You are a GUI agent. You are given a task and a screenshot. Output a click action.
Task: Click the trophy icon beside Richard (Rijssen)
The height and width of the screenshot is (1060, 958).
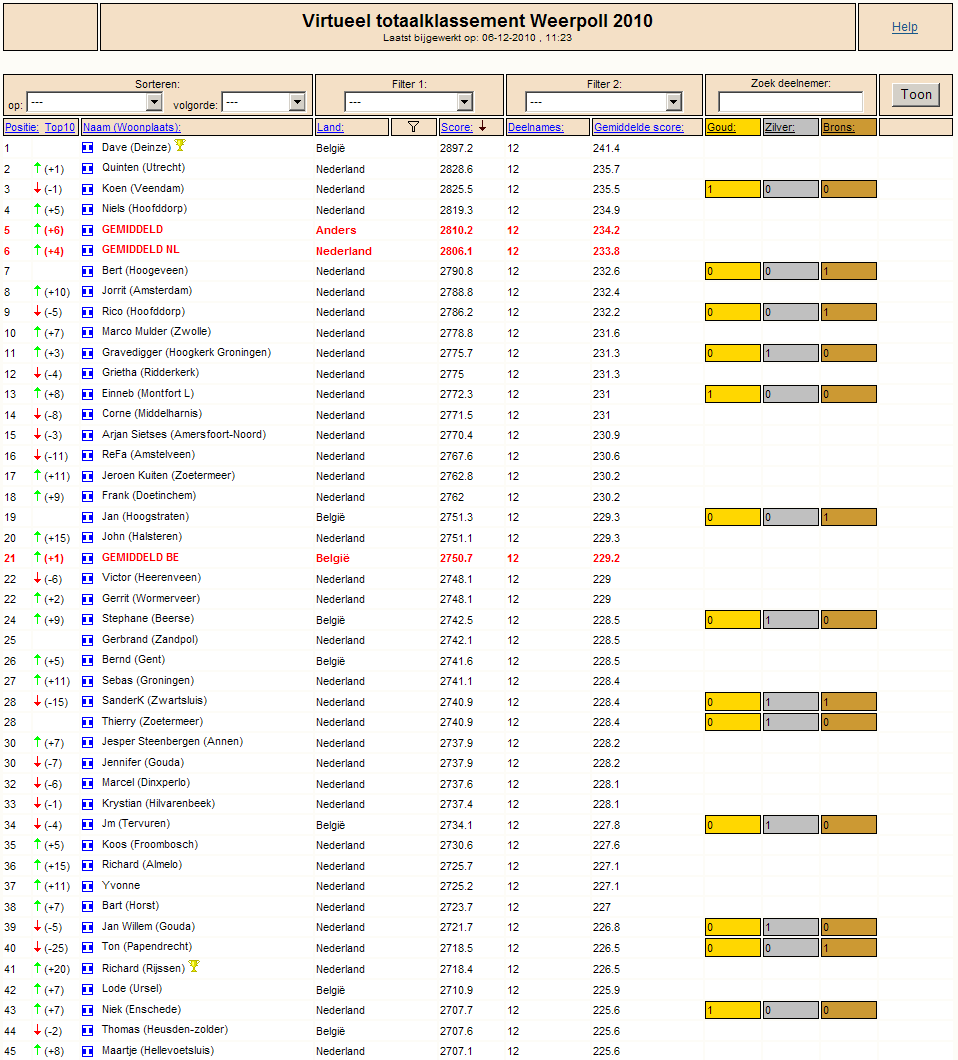coord(194,966)
